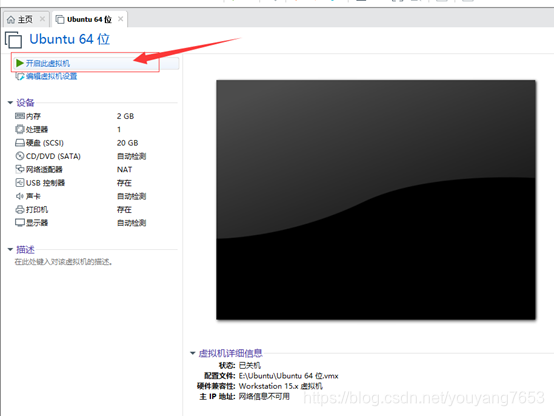Click into the 在此处键入对该虚拟机的描述 field
This screenshot has width=554, height=416.
[63, 262]
